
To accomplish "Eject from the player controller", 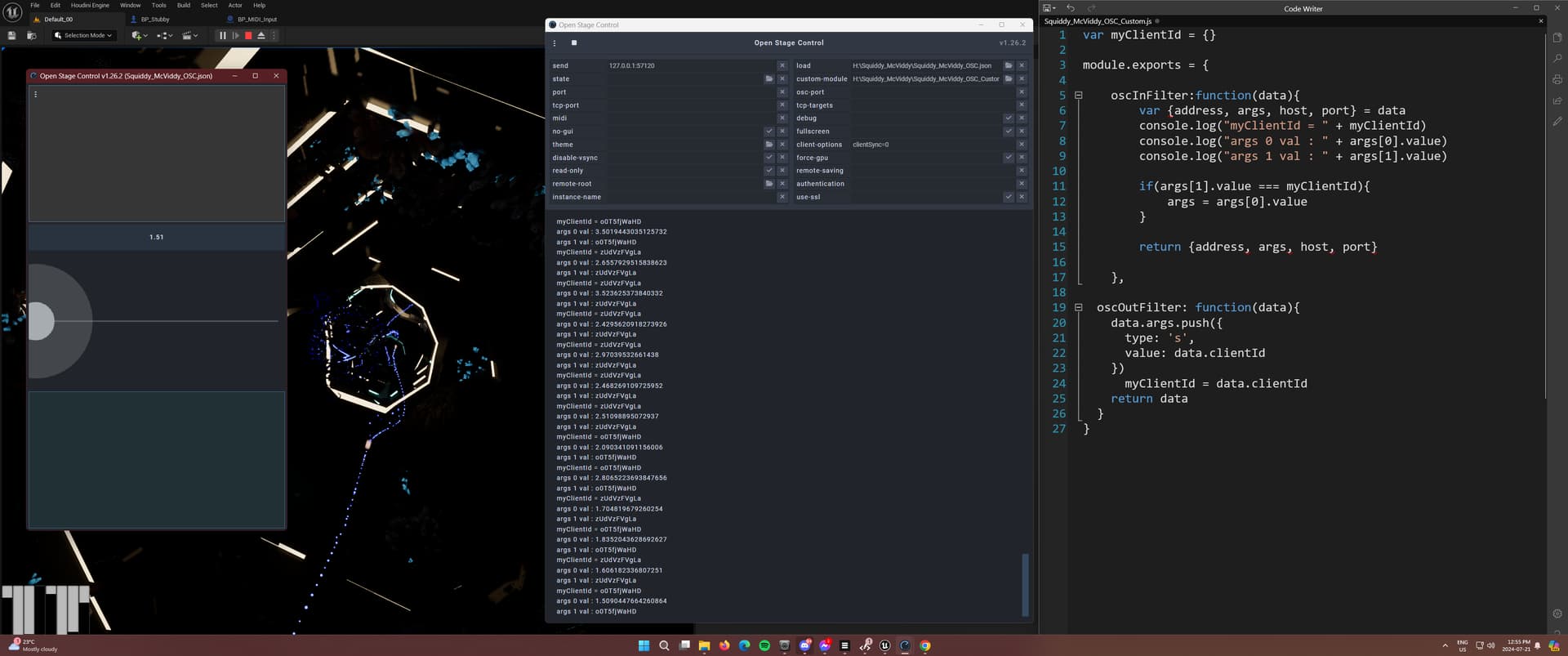I will (x=261, y=35).
